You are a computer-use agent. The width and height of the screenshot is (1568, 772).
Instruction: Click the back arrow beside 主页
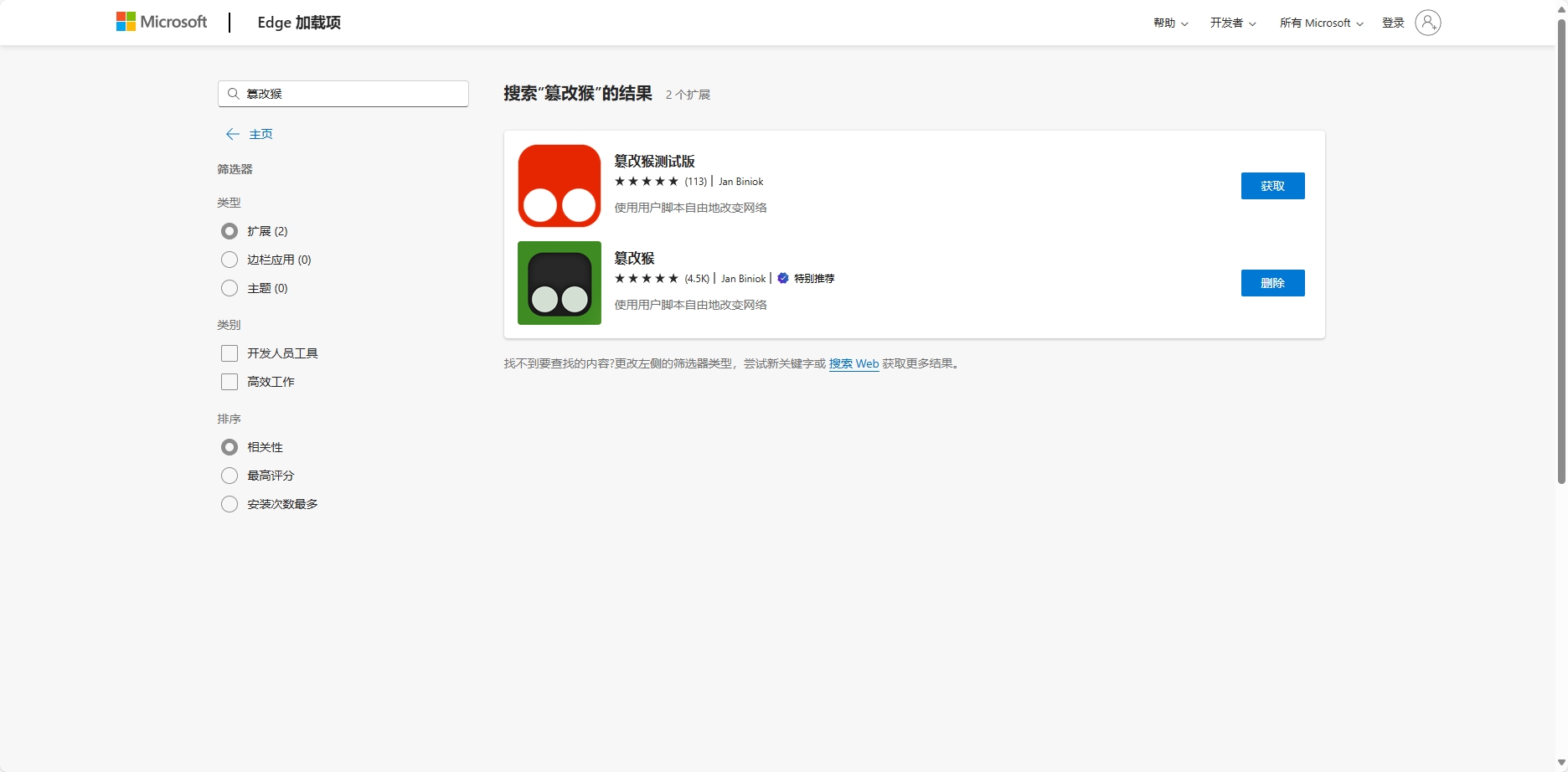[232, 133]
